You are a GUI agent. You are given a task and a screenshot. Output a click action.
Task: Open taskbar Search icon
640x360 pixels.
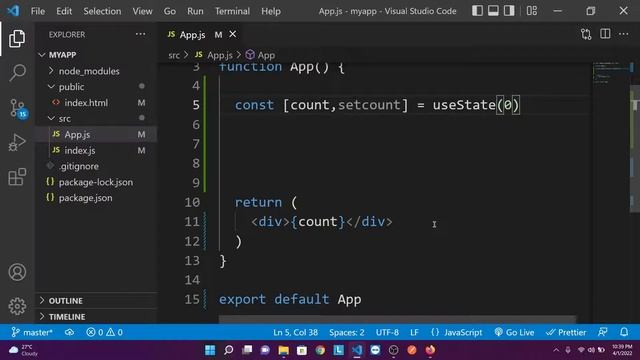[229, 350]
